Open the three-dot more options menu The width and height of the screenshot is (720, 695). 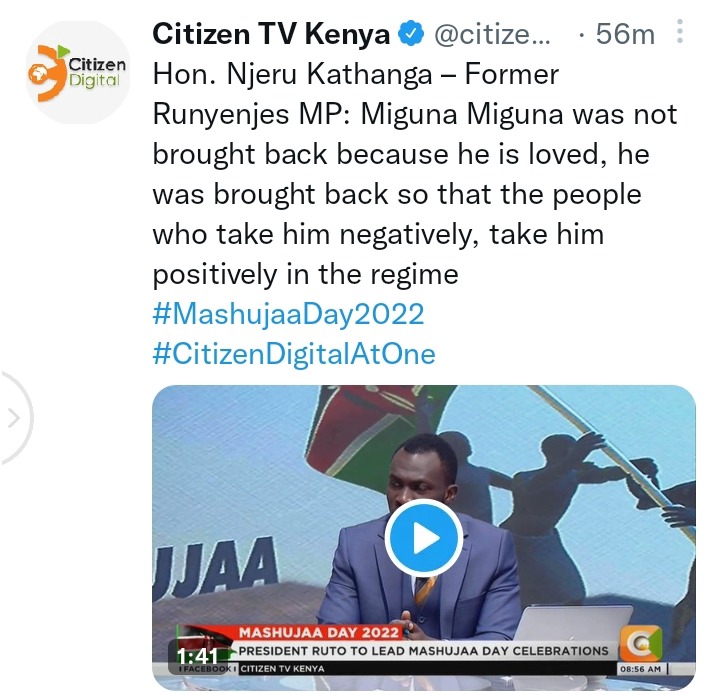(681, 32)
